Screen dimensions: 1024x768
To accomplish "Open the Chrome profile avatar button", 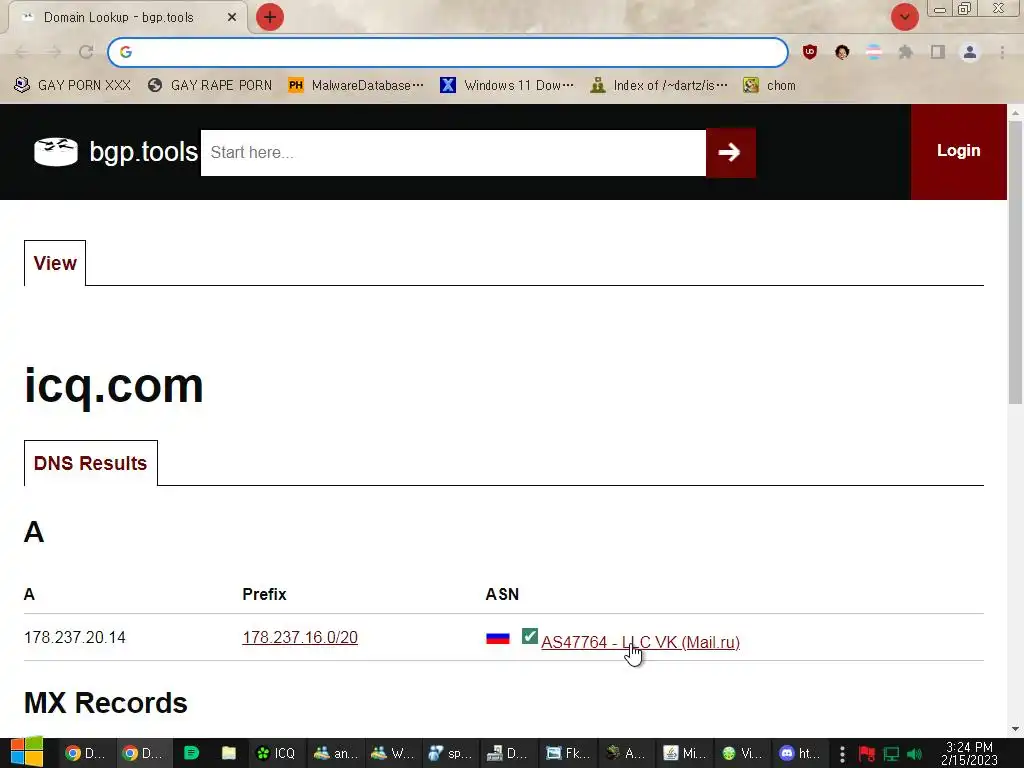I will [x=970, y=52].
